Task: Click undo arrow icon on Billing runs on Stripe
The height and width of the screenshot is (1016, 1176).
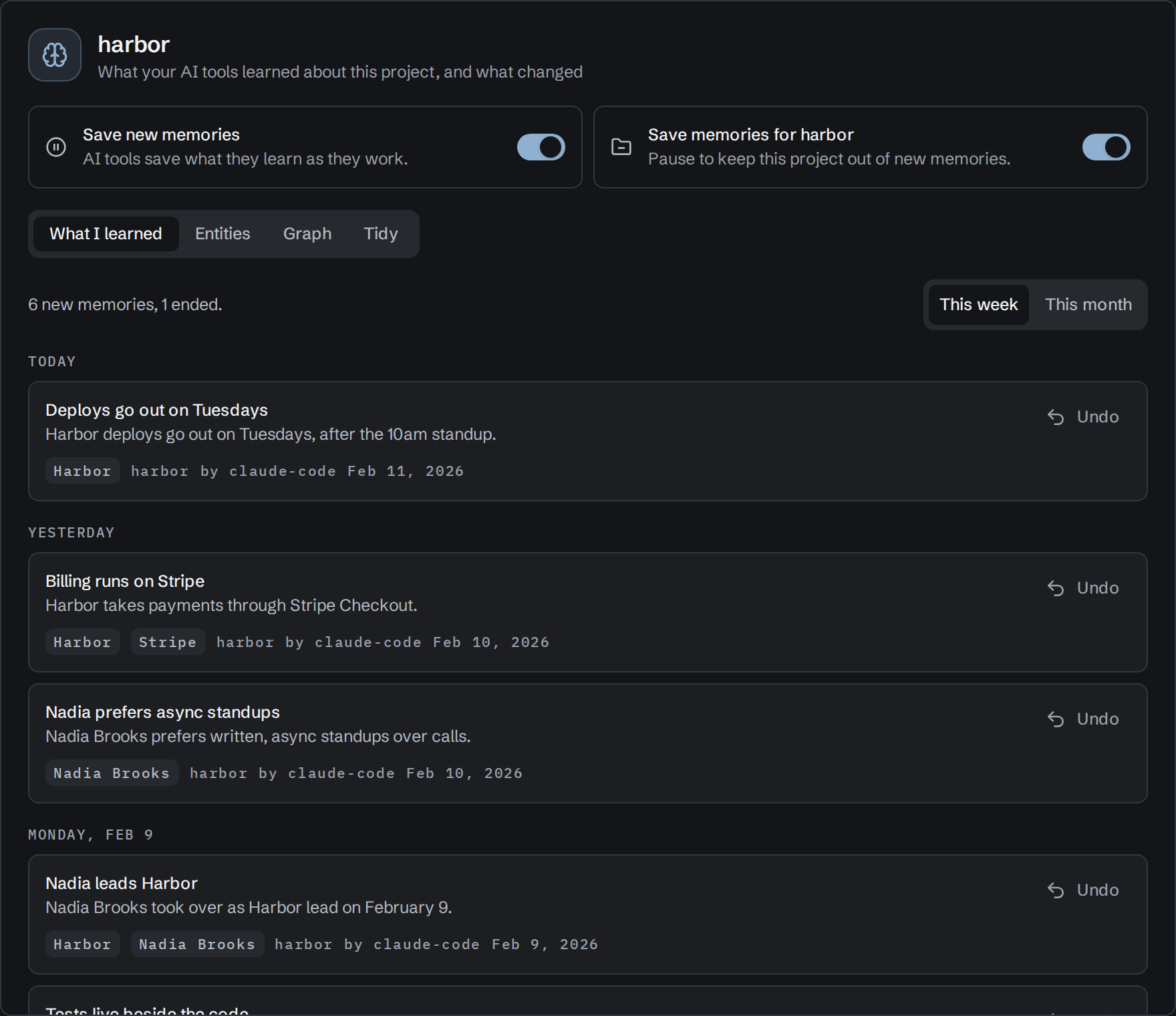Action: point(1056,588)
